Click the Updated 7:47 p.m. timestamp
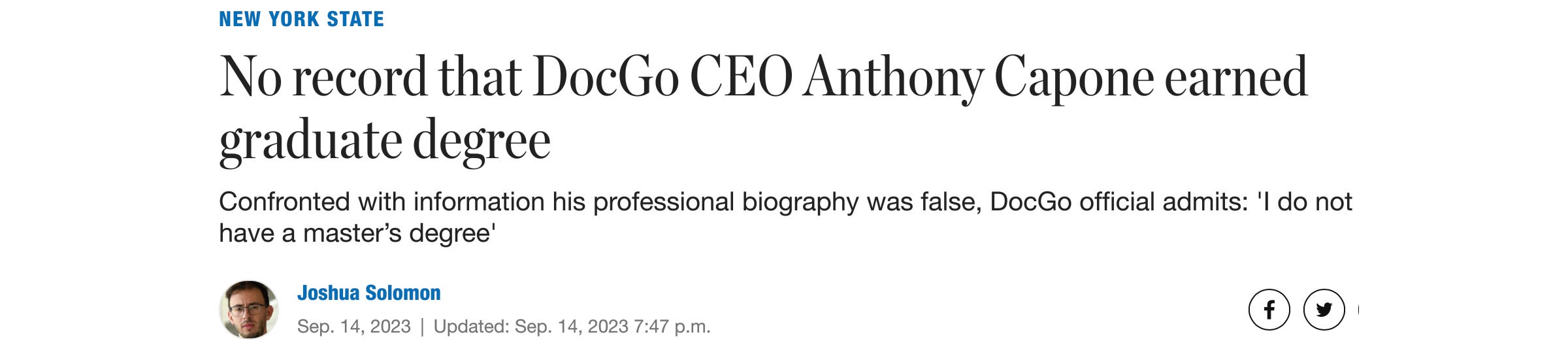1568x341 pixels. point(572,326)
